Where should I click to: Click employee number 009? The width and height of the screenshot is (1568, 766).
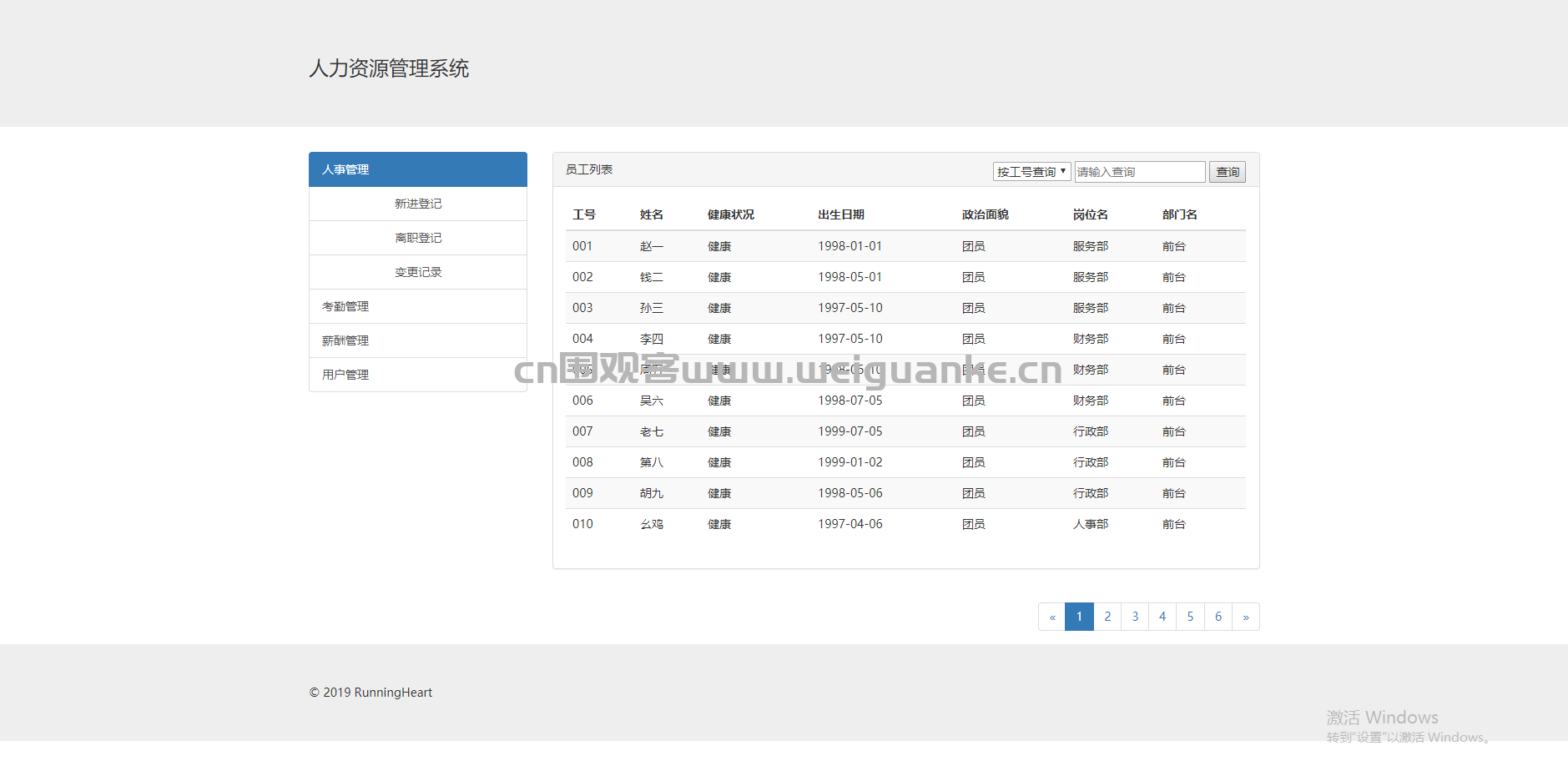tap(582, 493)
